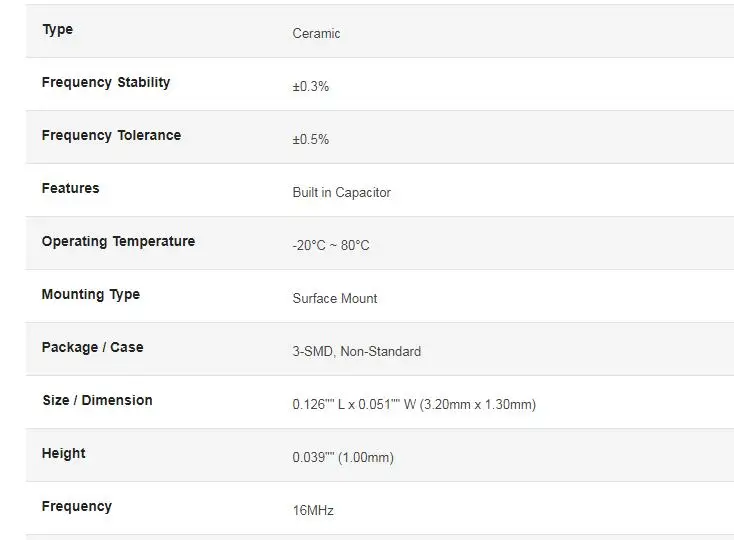Screen dimensions: 734x540
Task: Select the Surface Mount value
Action: 334,299
